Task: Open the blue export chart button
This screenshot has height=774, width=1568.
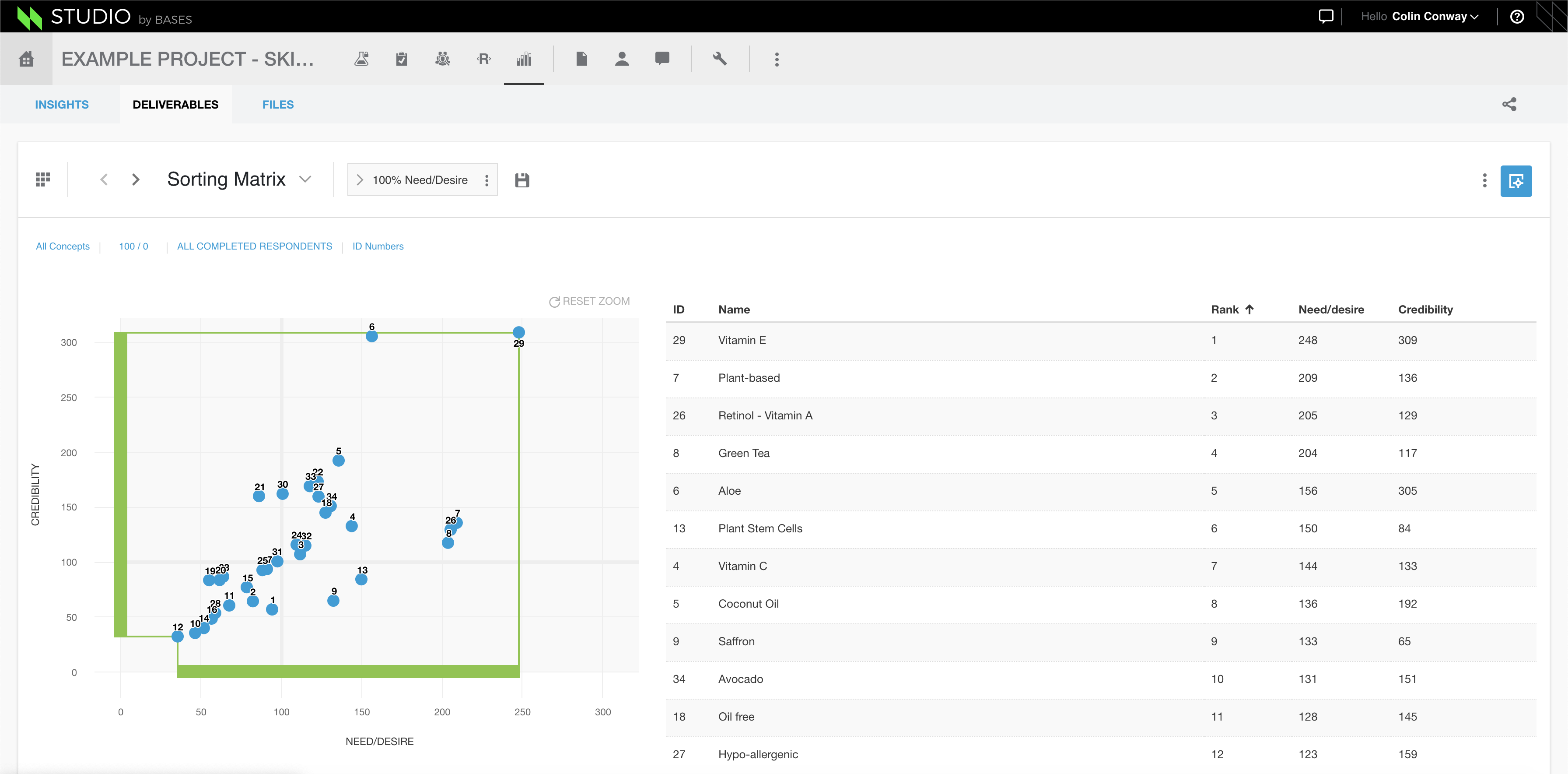Action: point(1516,181)
